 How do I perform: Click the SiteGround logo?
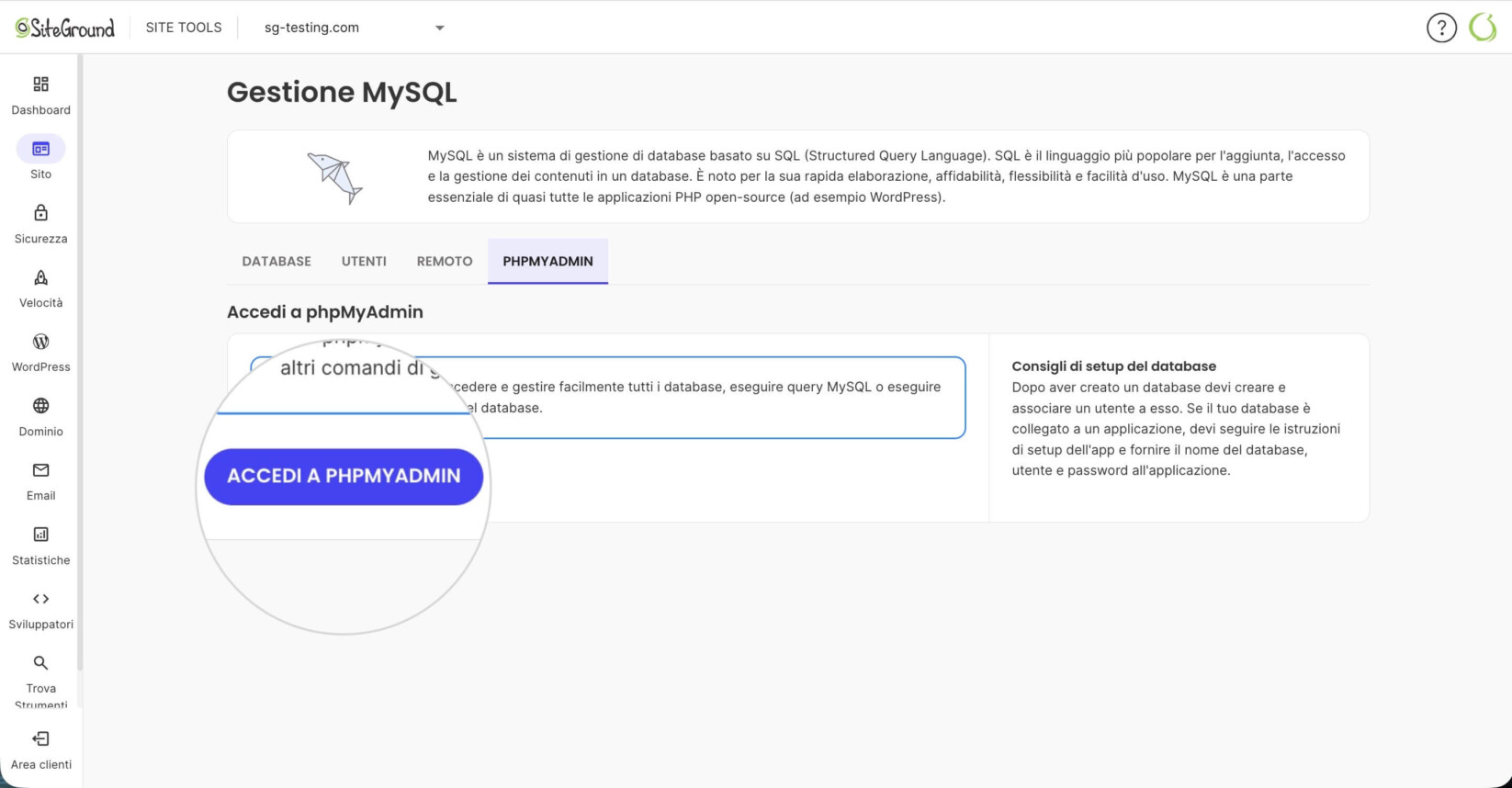(65, 28)
